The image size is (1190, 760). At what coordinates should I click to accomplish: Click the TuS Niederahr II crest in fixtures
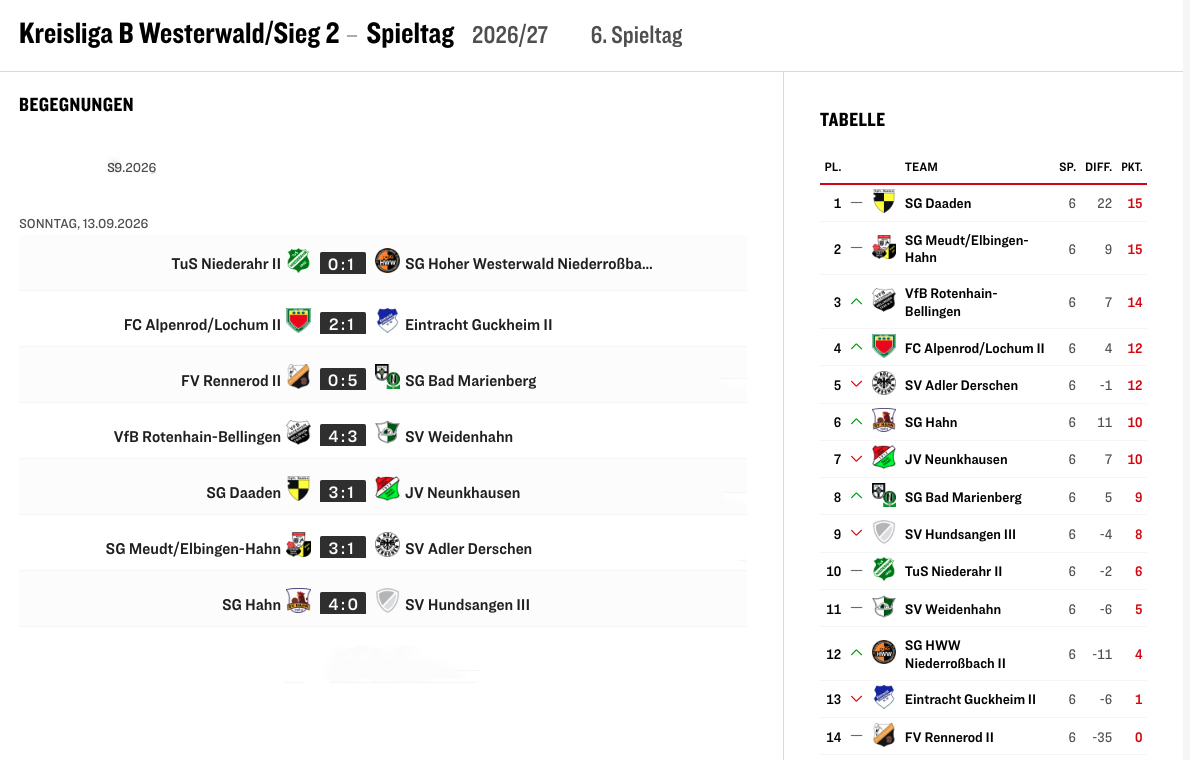[298, 261]
